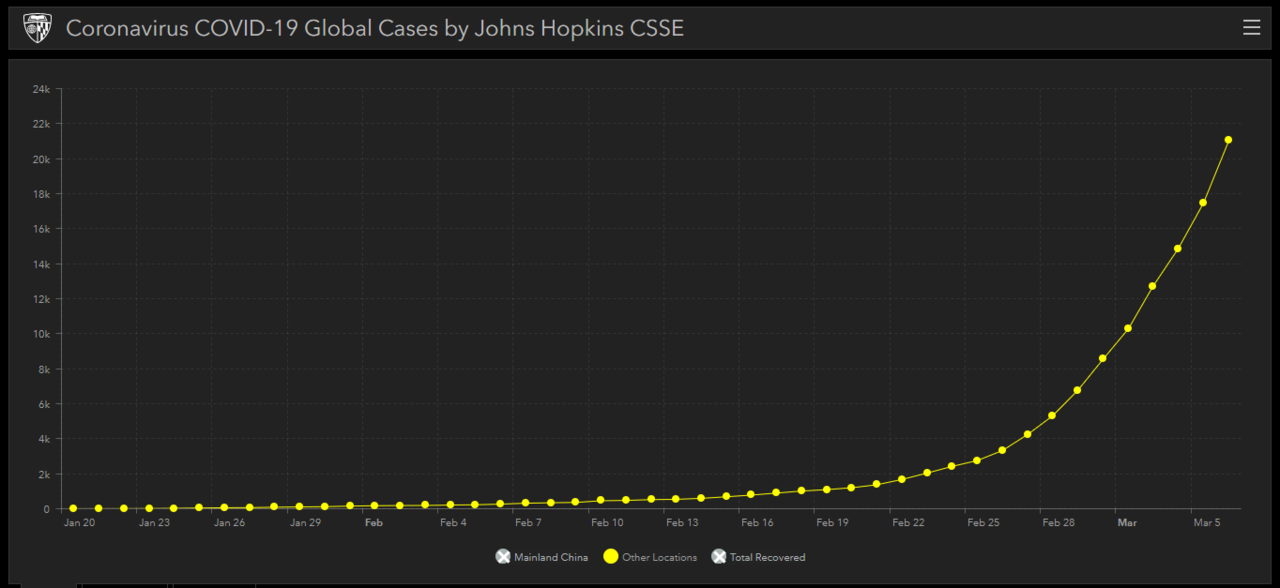Select the Jan 29 data point

coord(300,506)
